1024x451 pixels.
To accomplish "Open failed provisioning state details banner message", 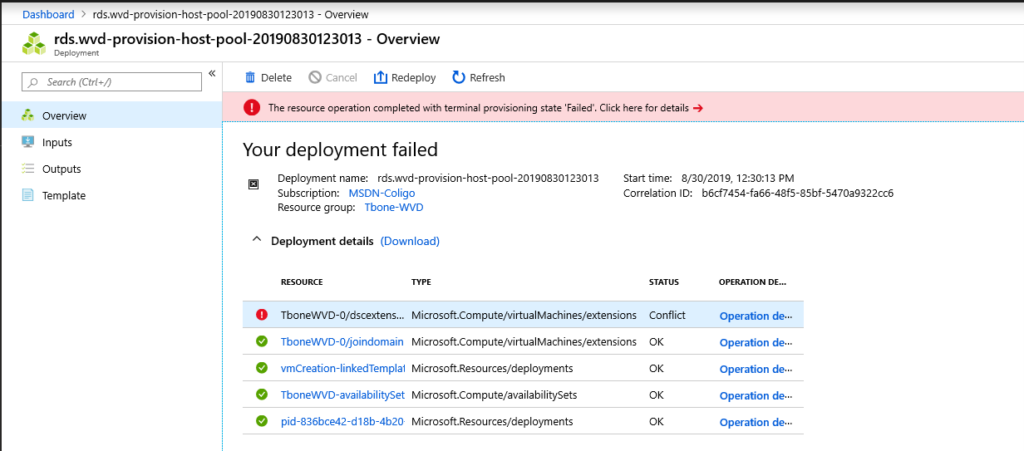I will (479, 108).
